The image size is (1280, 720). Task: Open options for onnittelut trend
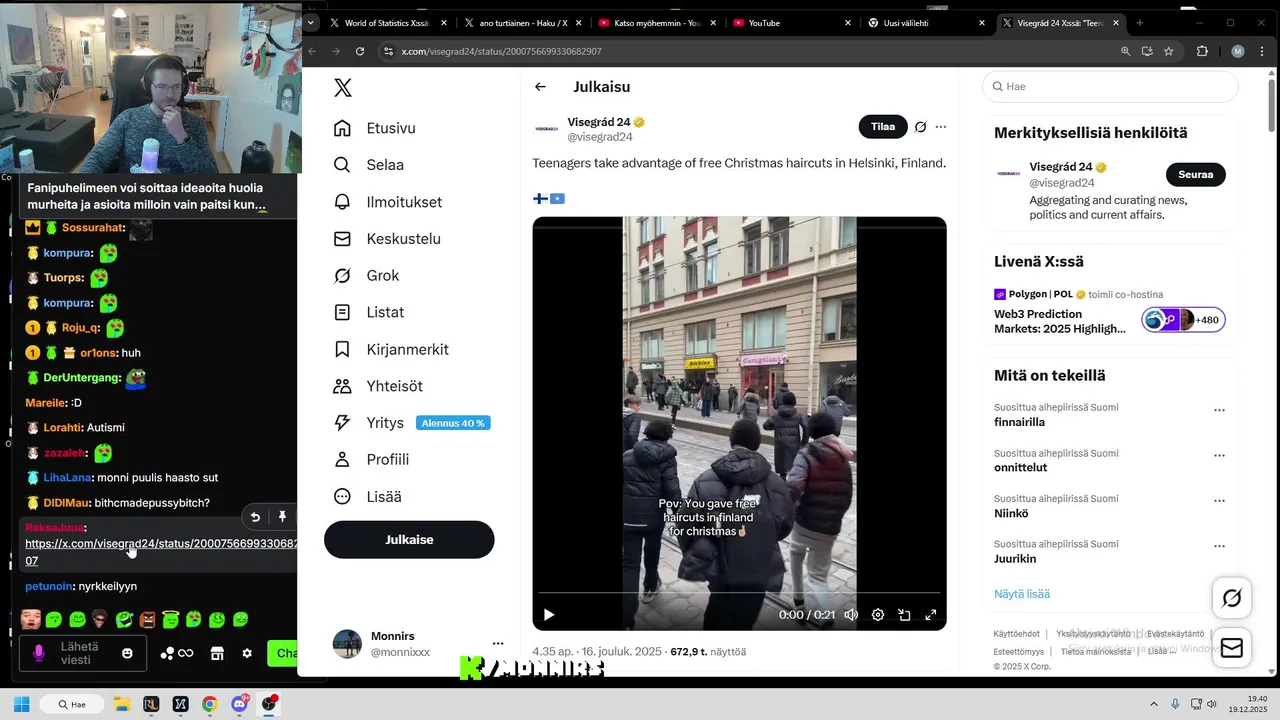(1219, 455)
